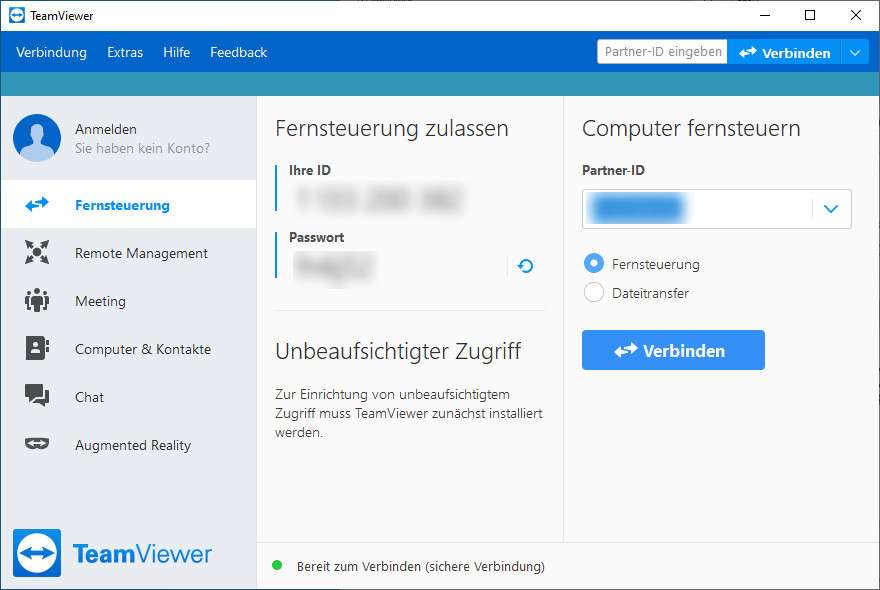Open Augmented Reality headset icon
The image size is (880, 590).
tap(37, 445)
